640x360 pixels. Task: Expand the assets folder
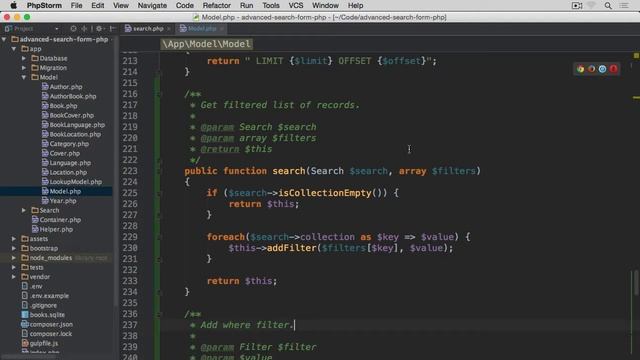[x=14, y=239]
